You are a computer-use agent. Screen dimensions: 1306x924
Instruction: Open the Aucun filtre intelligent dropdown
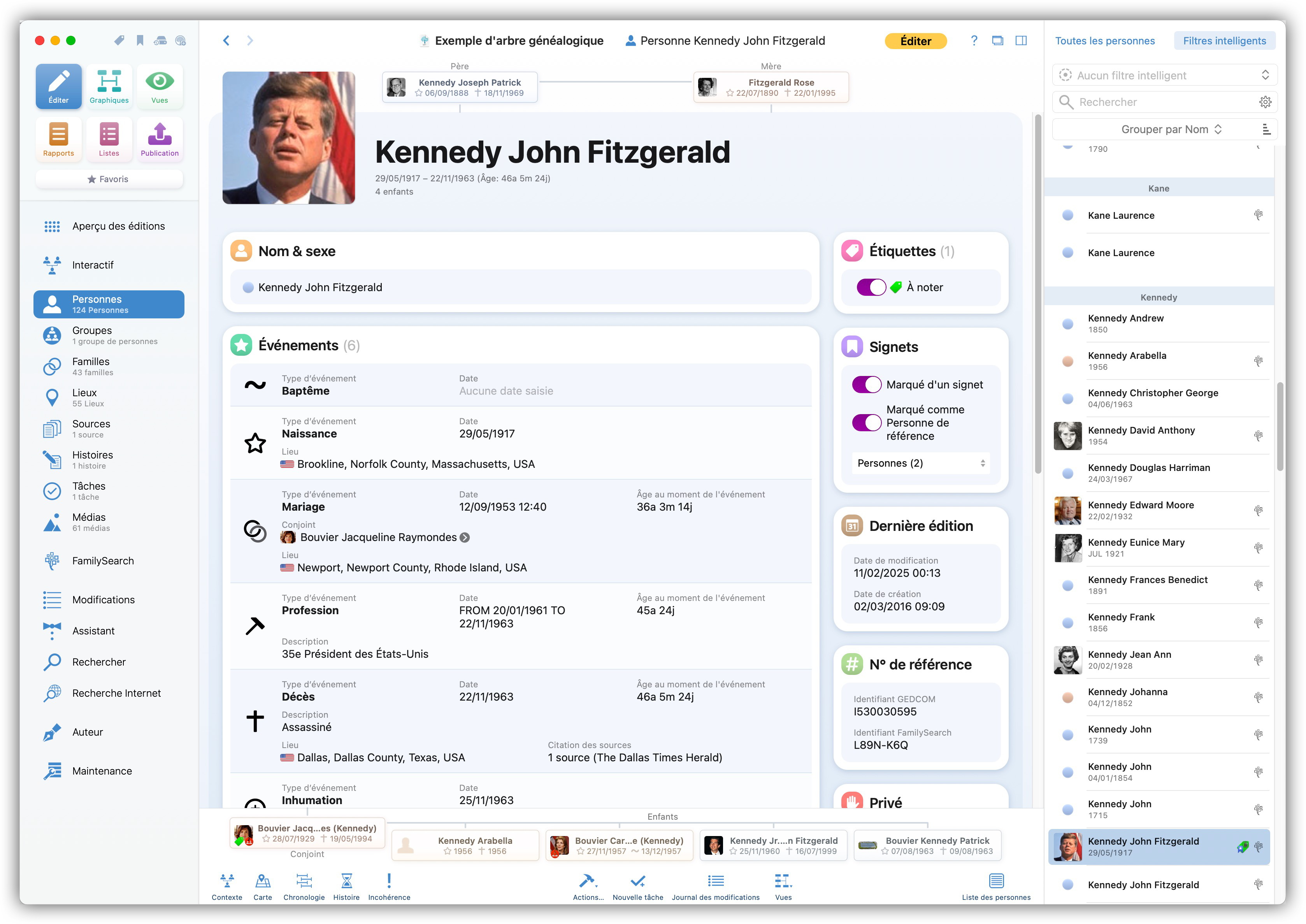[1164, 75]
